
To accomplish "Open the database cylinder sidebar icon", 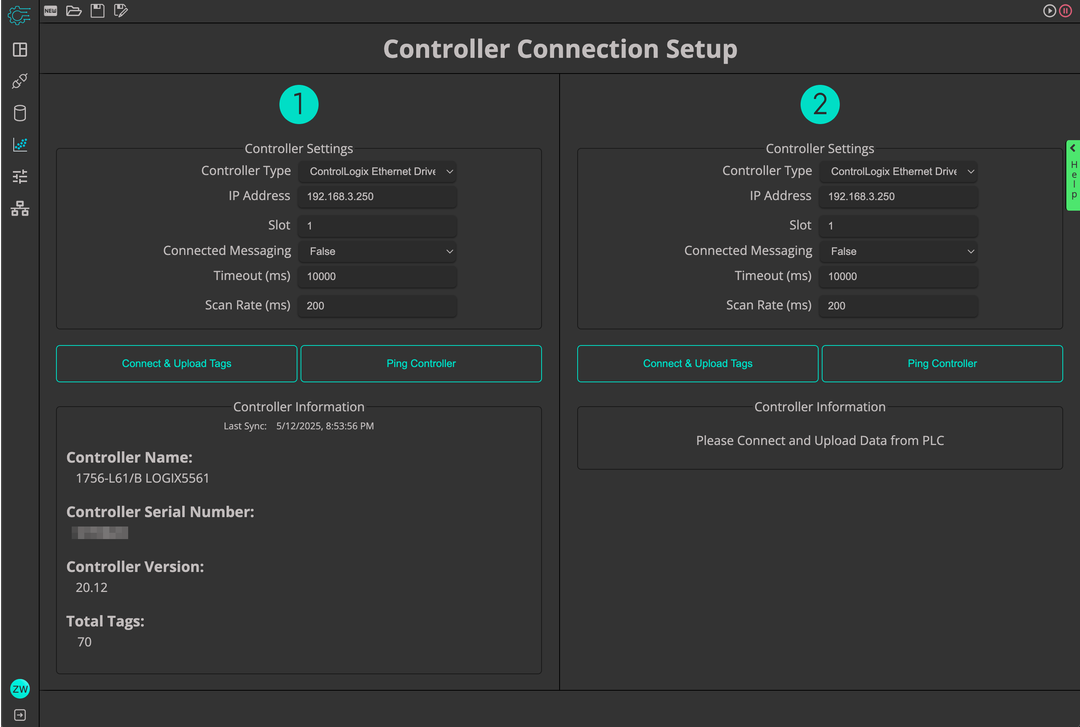I will pyautogui.click(x=20, y=113).
